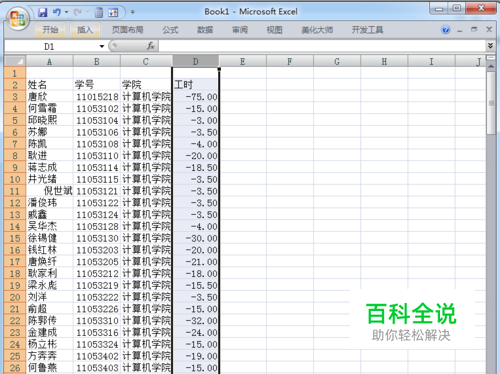Select the 视图 tab
This screenshot has width=500, height=374.
(274, 30)
